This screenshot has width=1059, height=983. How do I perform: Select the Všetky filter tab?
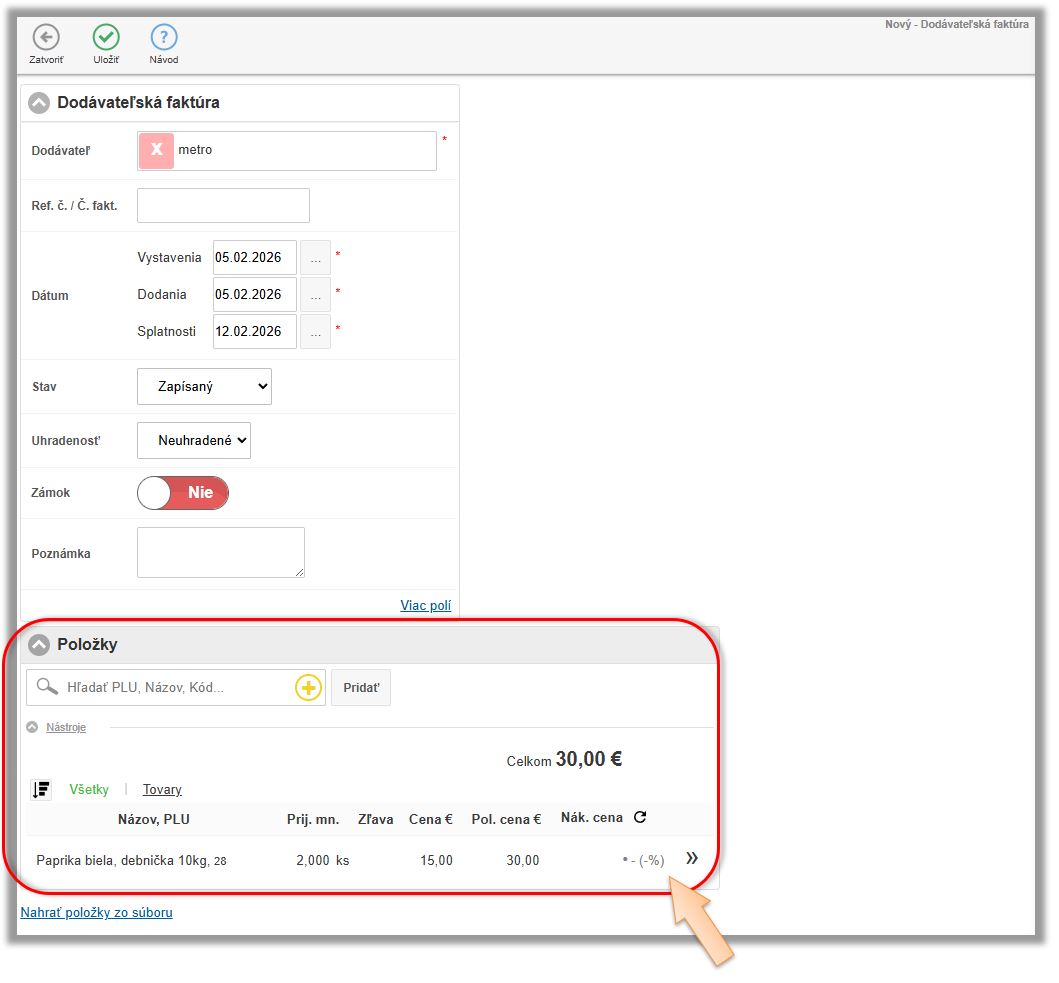[89, 790]
